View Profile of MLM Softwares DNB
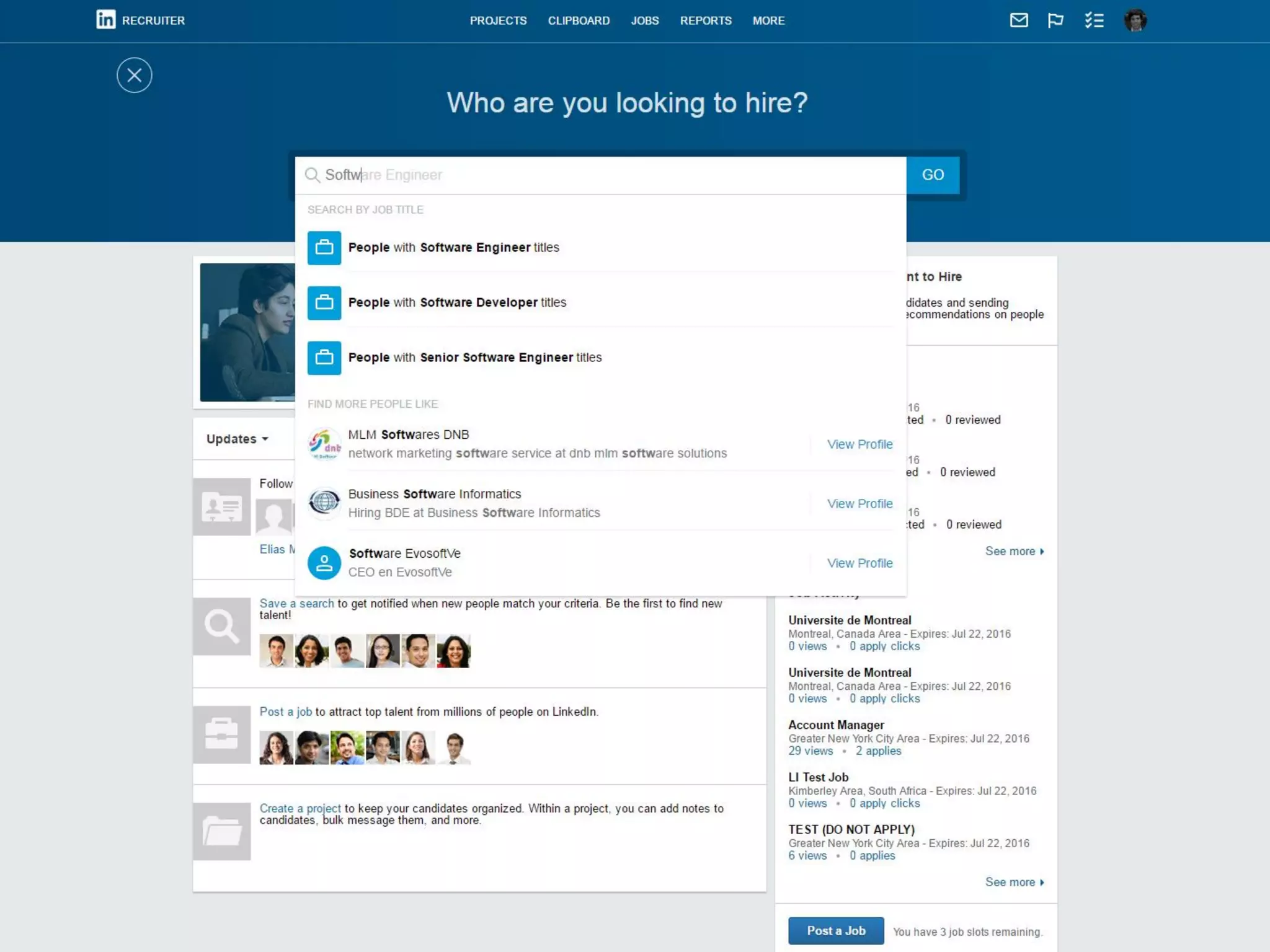The image size is (1270, 952). pyautogui.click(x=859, y=444)
